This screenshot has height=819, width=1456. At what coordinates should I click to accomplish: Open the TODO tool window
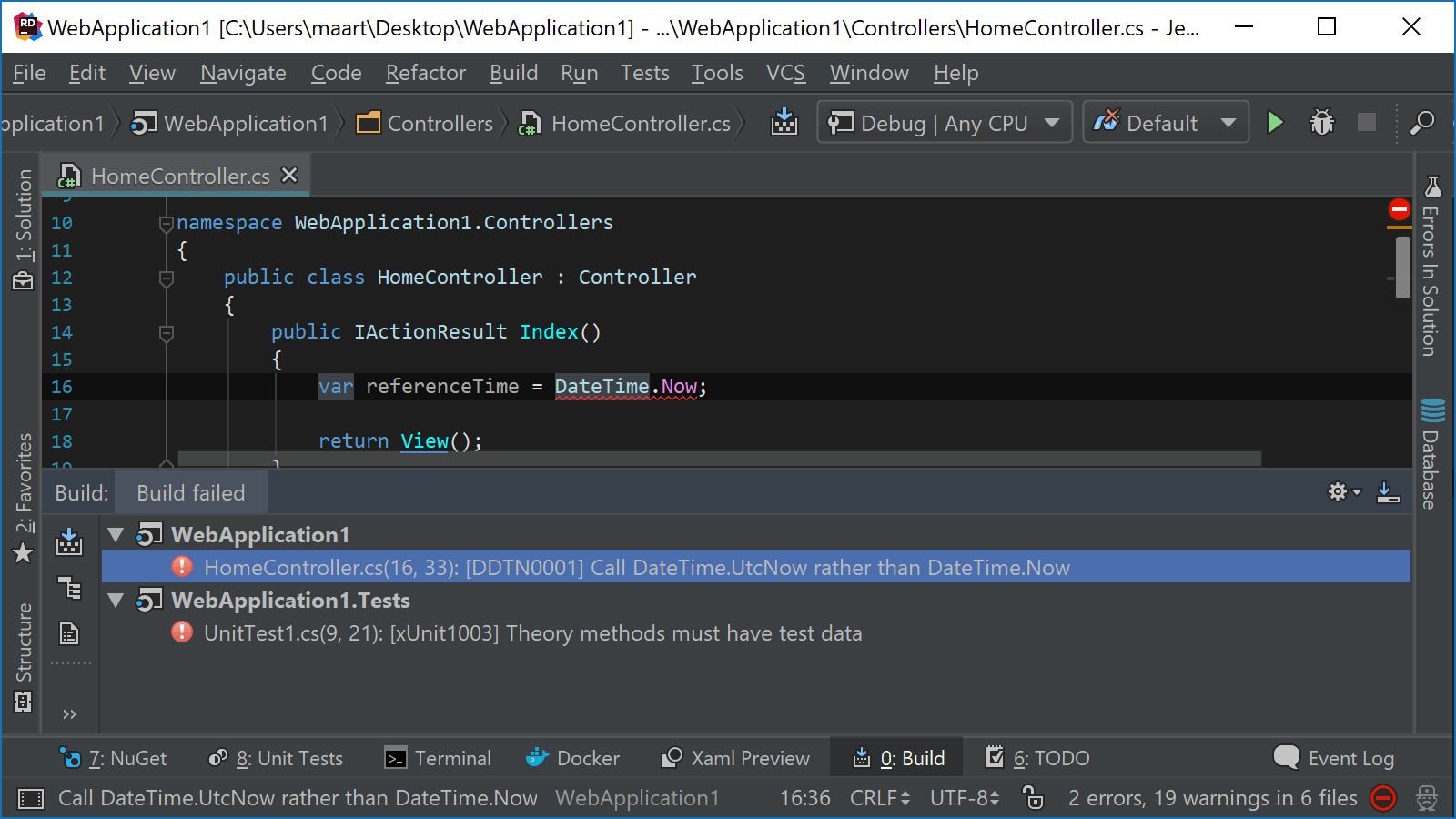1037,757
